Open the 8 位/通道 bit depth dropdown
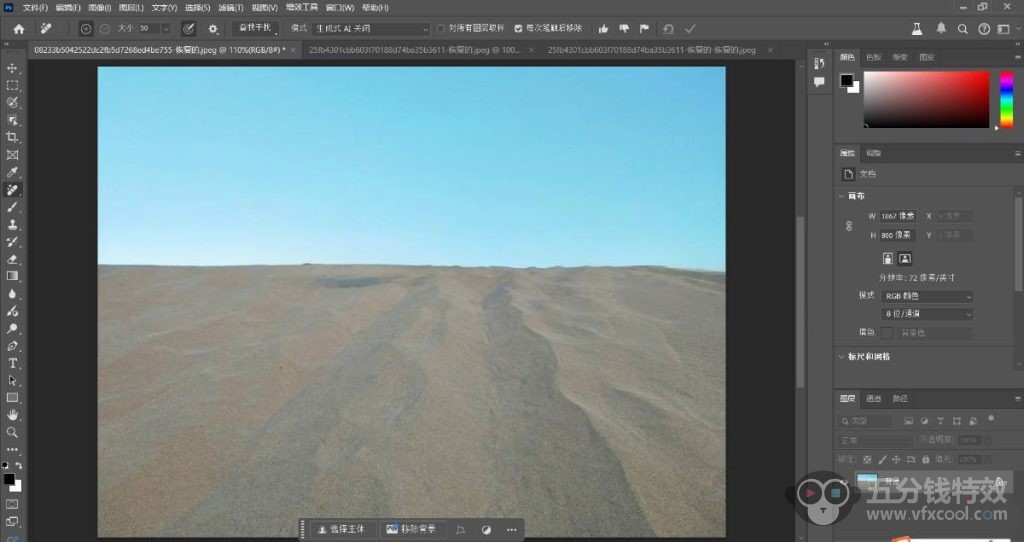This screenshot has height=542, width=1024. click(x=927, y=314)
